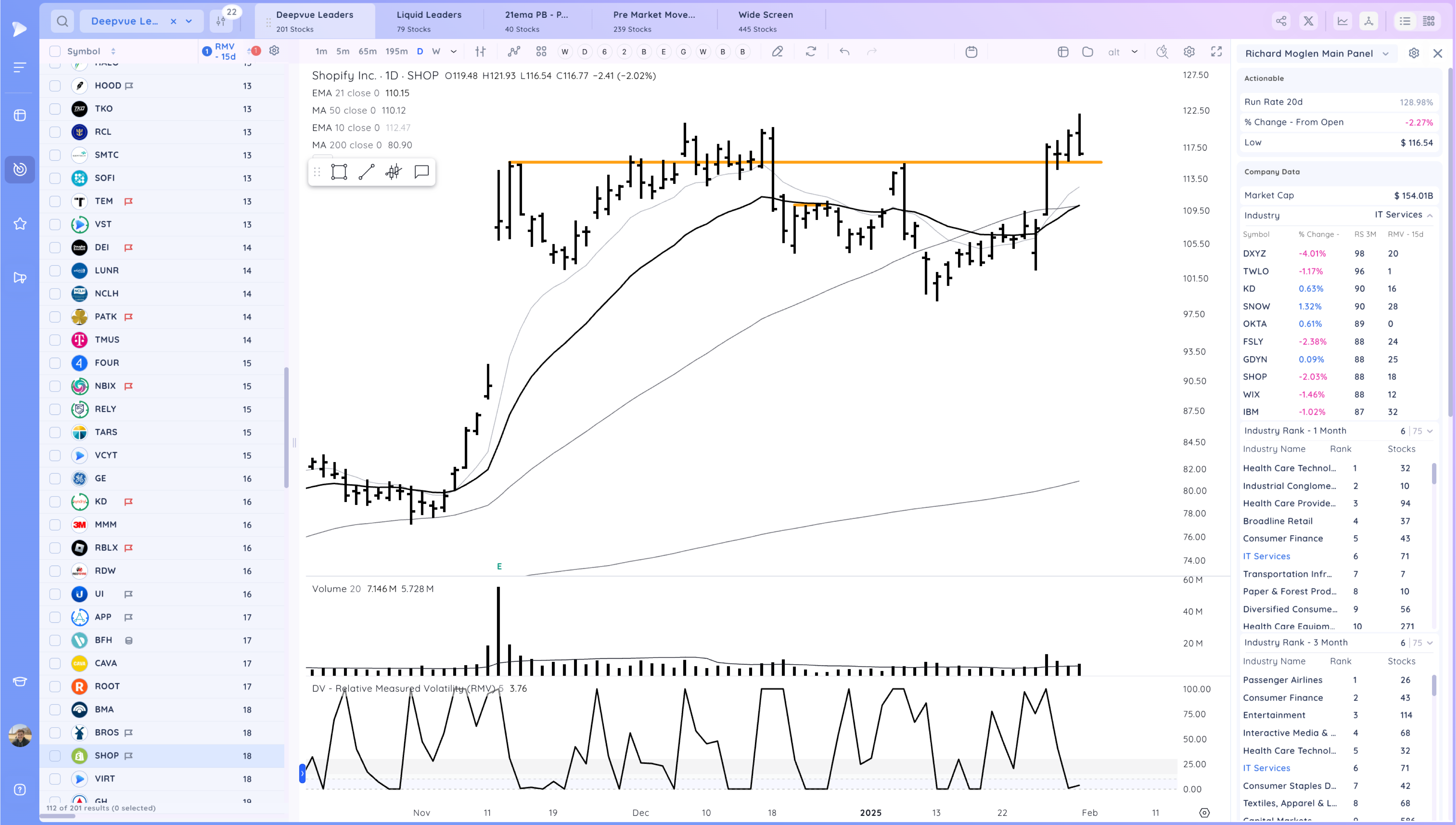The image size is (1456, 825).
Task: Collapse the Industry IT Services expander
Action: point(1429,215)
